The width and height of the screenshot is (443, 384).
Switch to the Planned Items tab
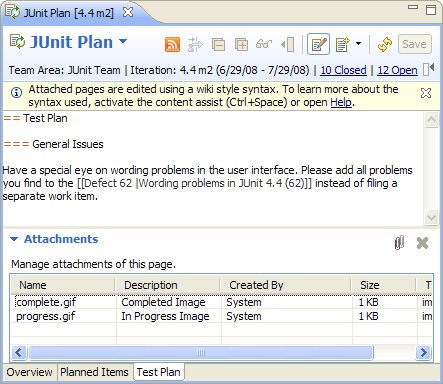pyautogui.click(x=94, y=372)
